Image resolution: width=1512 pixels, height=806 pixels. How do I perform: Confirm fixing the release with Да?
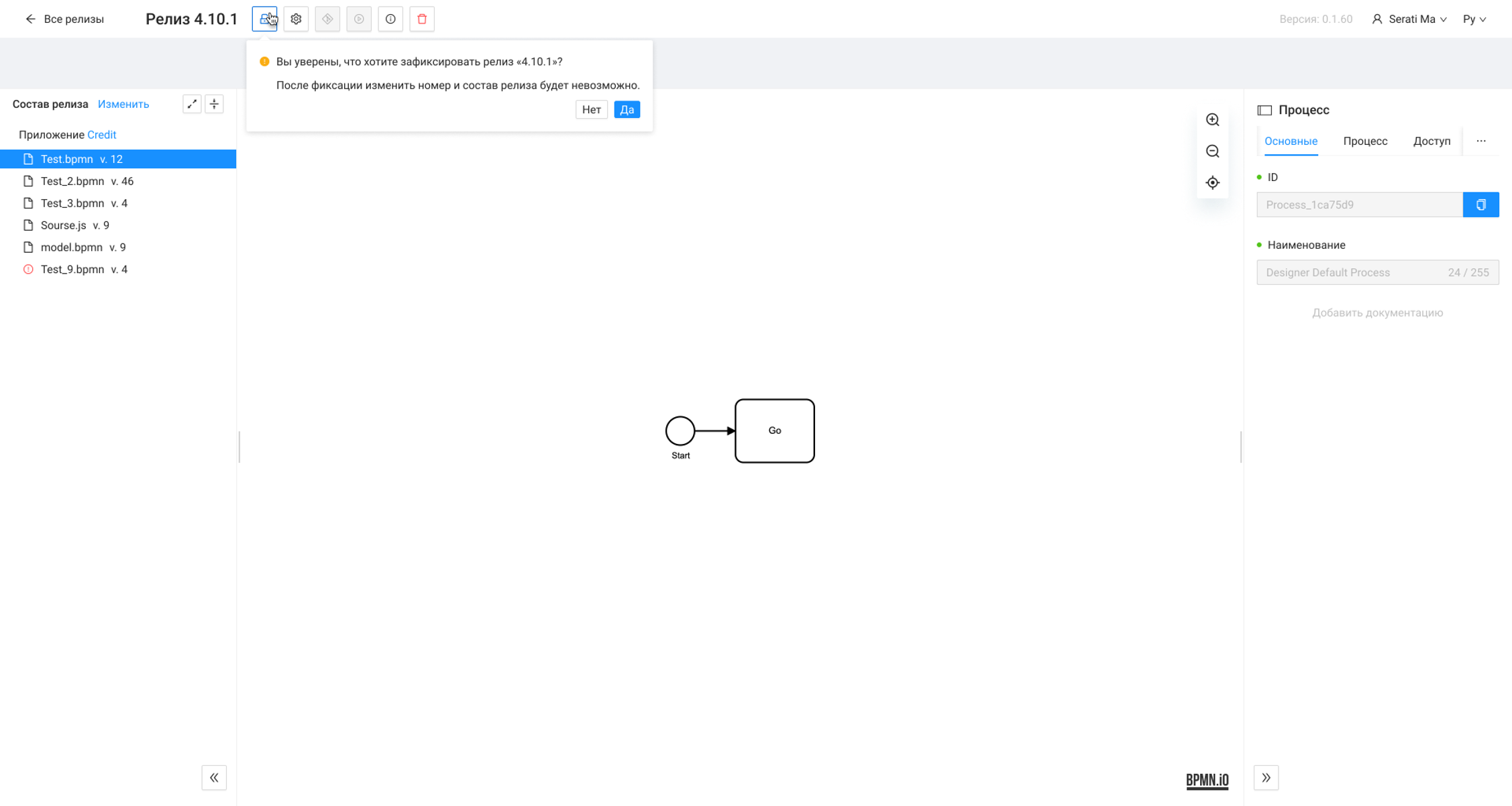pyautogui.click(x=627, y=109)
